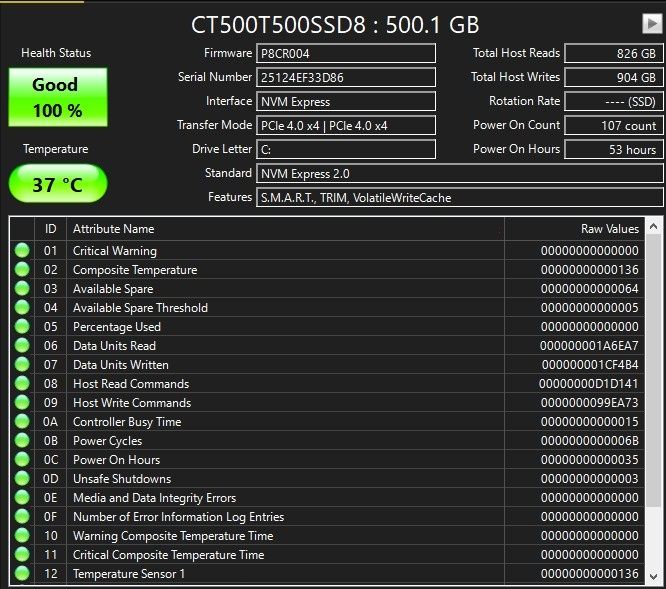The width and height of the screenshot is (666, 589).
Task: Click the Interface field NVM Express
Action: (346, 101)
